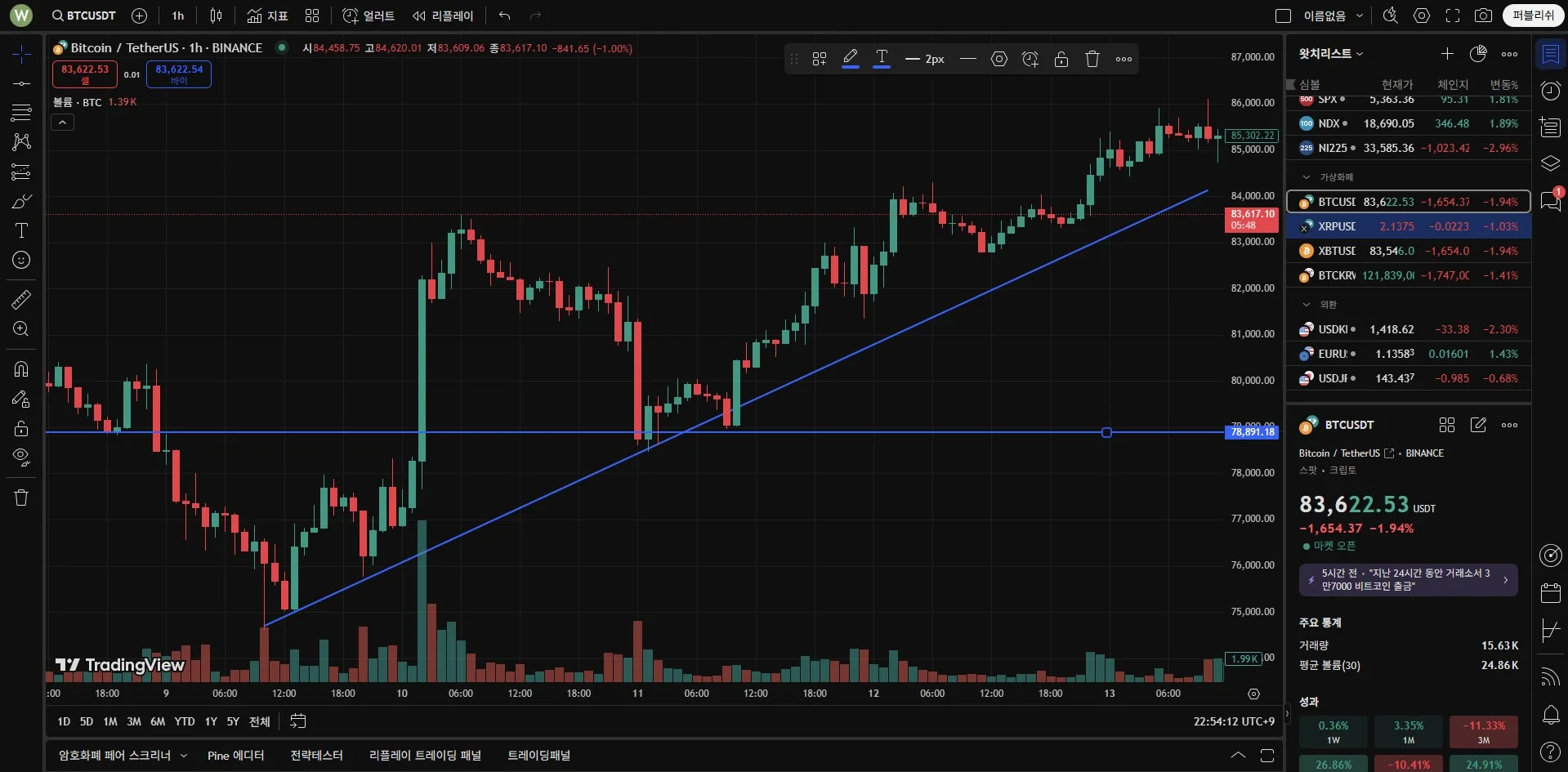
Task: Select the zoom in tool
Action: 21,328
